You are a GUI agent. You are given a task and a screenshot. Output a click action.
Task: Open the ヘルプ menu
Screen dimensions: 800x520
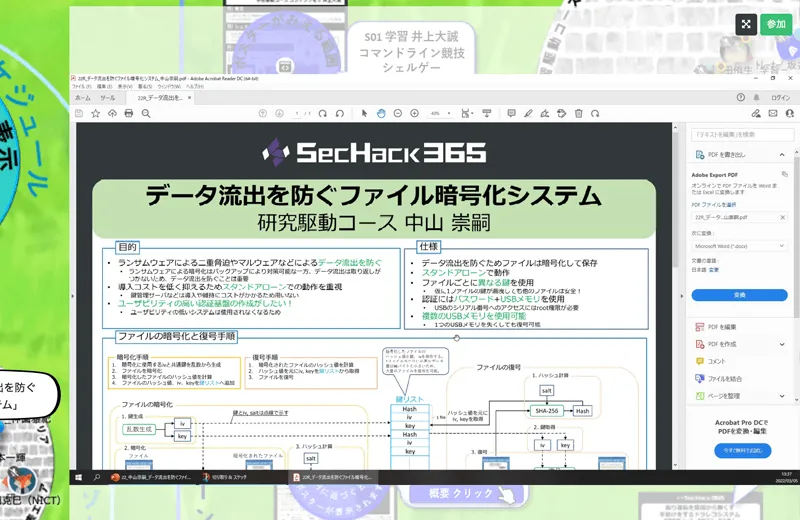[x=194, y=87]
